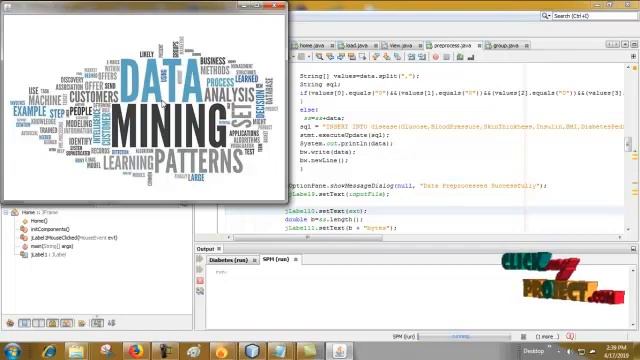Open the editor documents list dropdown

(625, 44)
